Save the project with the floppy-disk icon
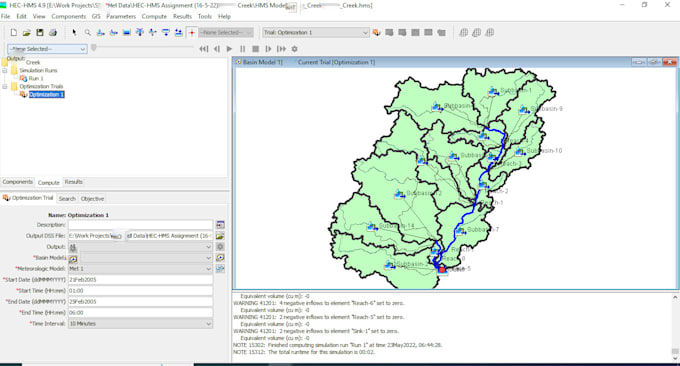This screenshot has height=366, width=680. [39, 33]
